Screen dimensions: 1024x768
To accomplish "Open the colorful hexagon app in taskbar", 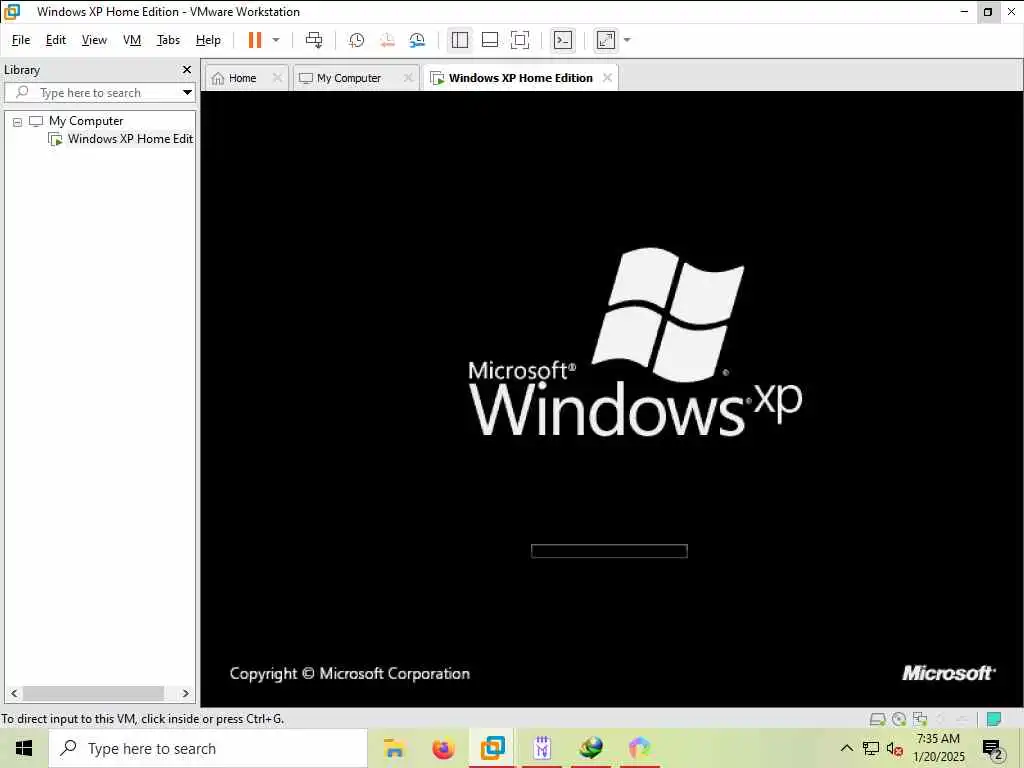I will coord(640,748).
